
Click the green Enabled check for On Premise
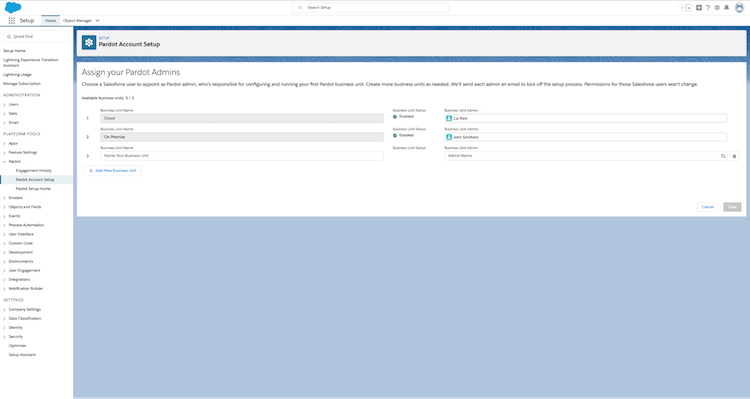pyautogui.click(x=395, y=135)
